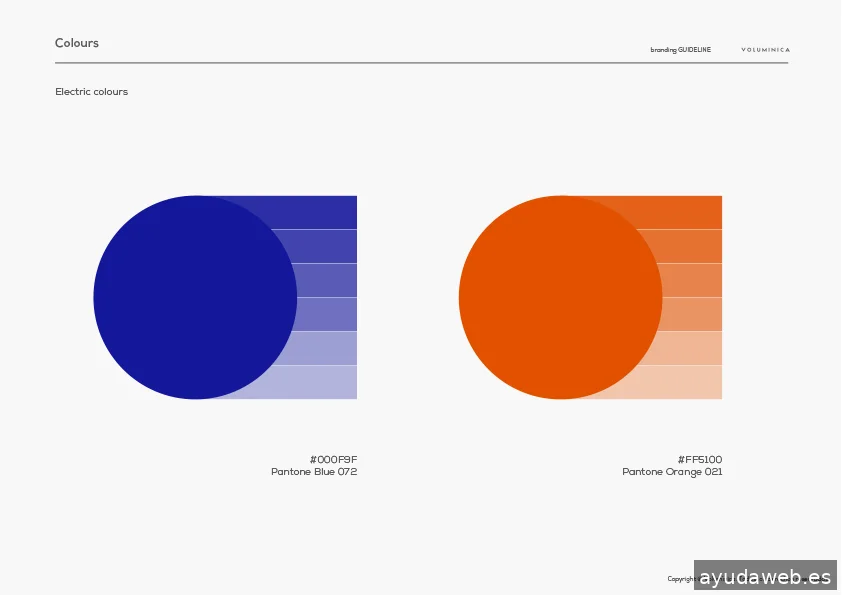The image size is (842, 595).
Task: Click the Copyright footer text
Action: pyautogui.click(x=680, y=579)
